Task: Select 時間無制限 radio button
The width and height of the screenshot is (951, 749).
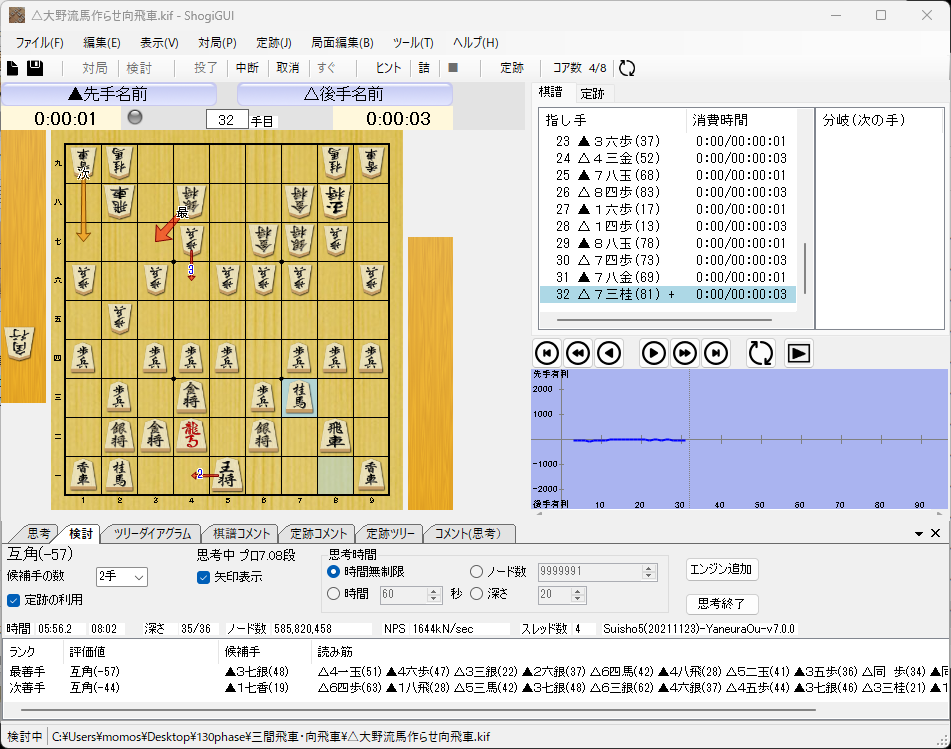Action: [333, 571]
